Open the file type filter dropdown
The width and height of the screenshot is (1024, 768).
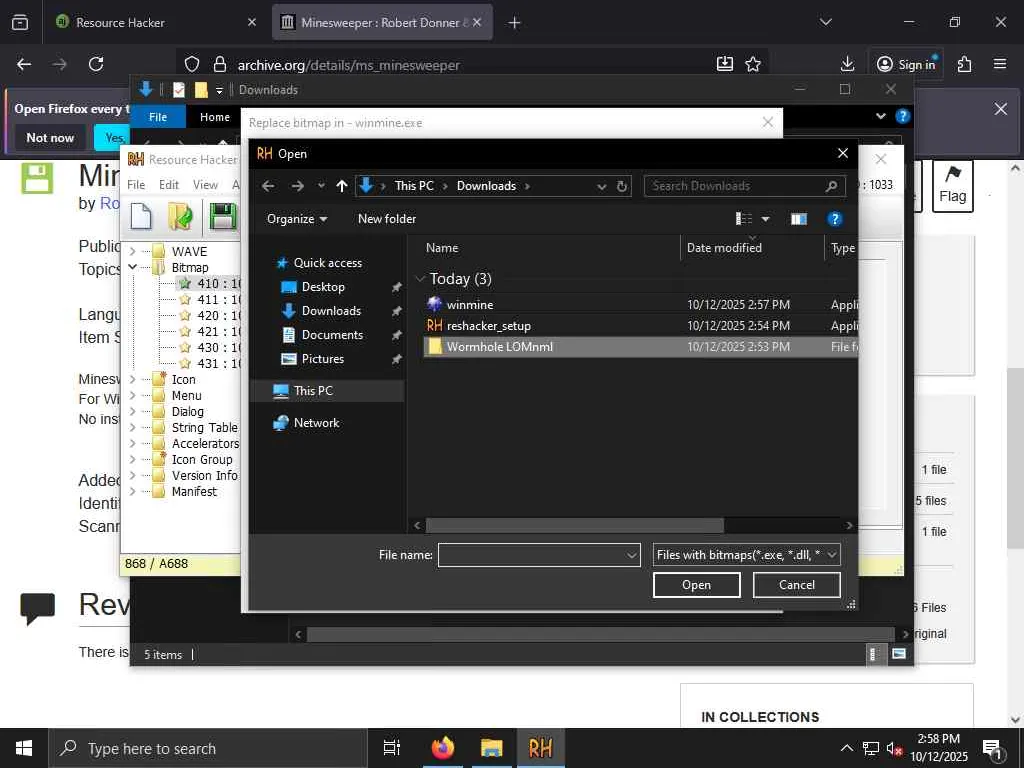tap(832, 554)
